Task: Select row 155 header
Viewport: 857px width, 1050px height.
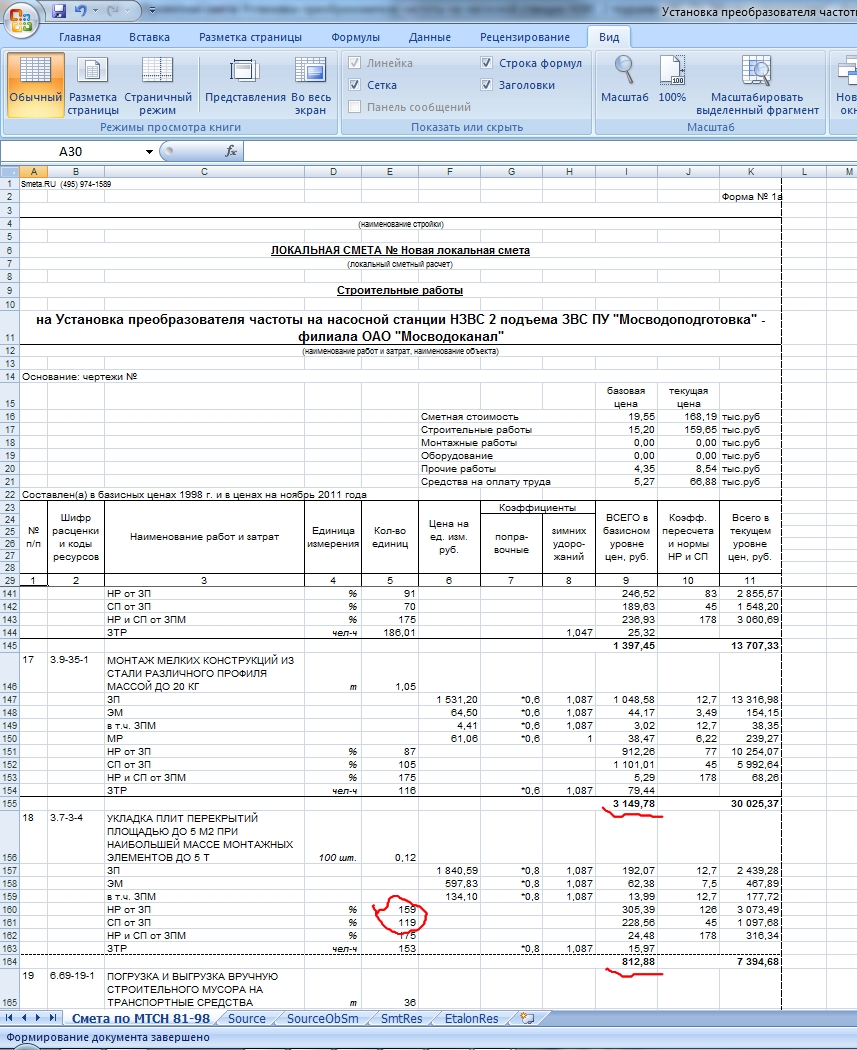Action: pyautogui.click(x=9, y=804)
